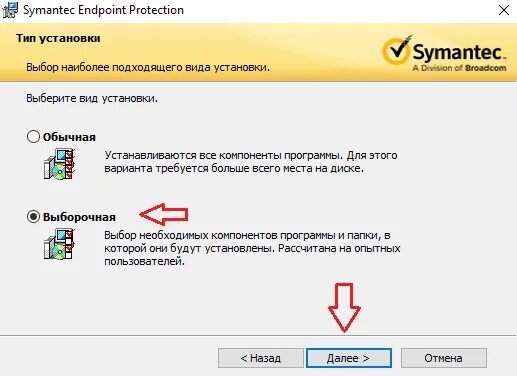Close the Symantec Endpoint Protection installer window
The height and width of the screenshot is (376, 517).
pyautogui.click(x=504, y=10)
